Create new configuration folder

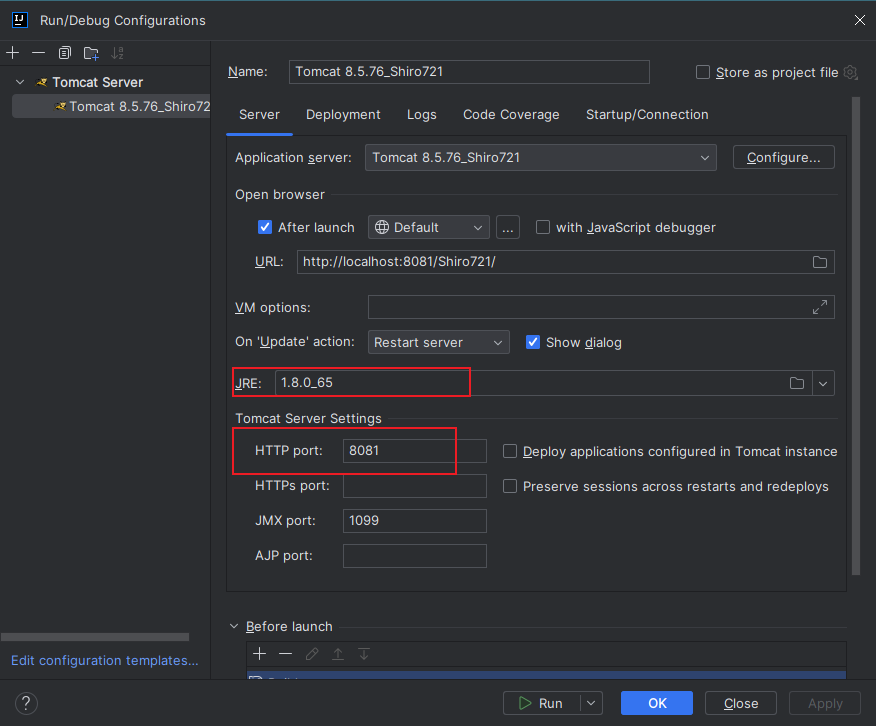pos(91,53)
